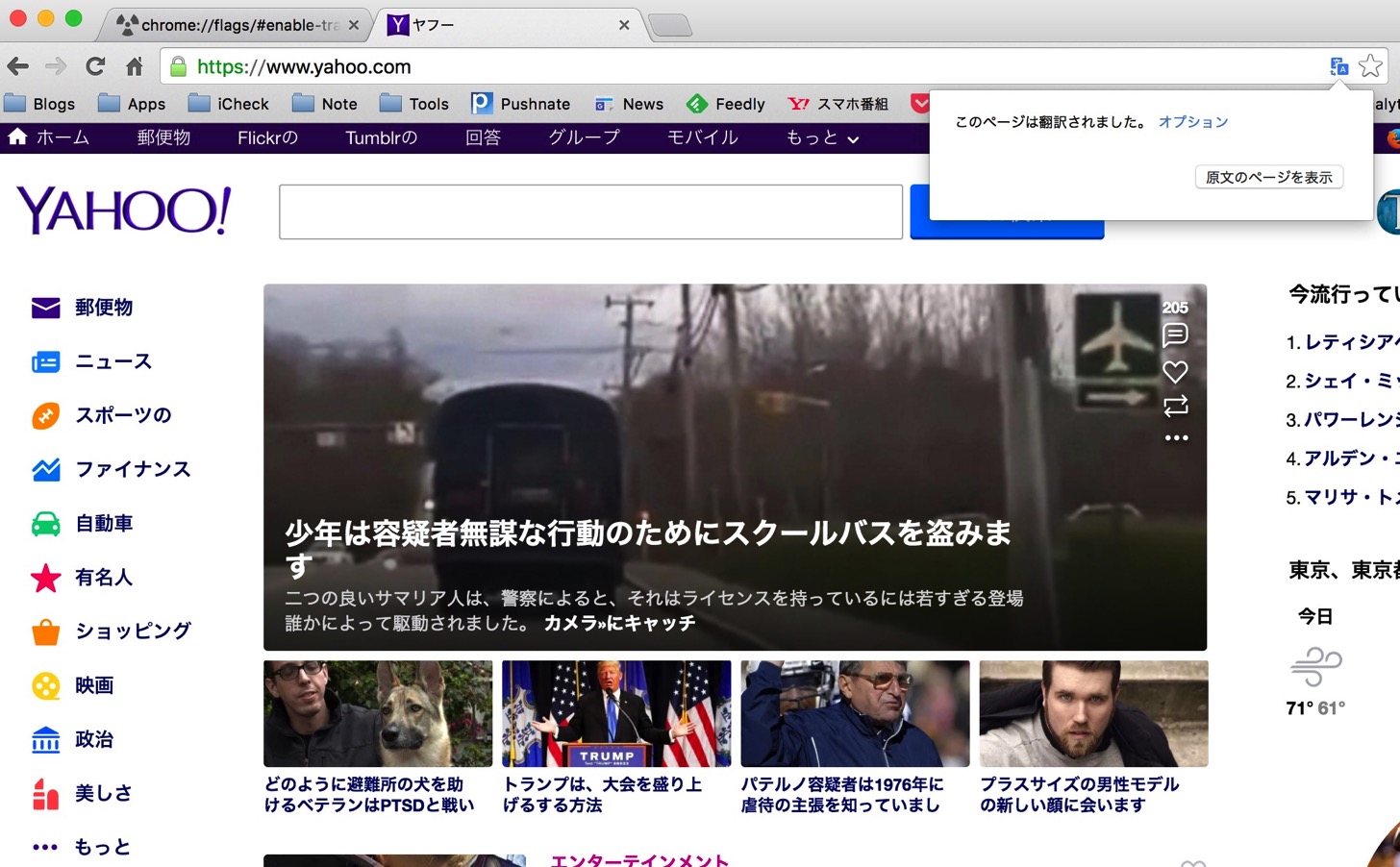Open the 有名人 star icon
1400x867 pixels.
pyautogui.click(x=45, y=578)
